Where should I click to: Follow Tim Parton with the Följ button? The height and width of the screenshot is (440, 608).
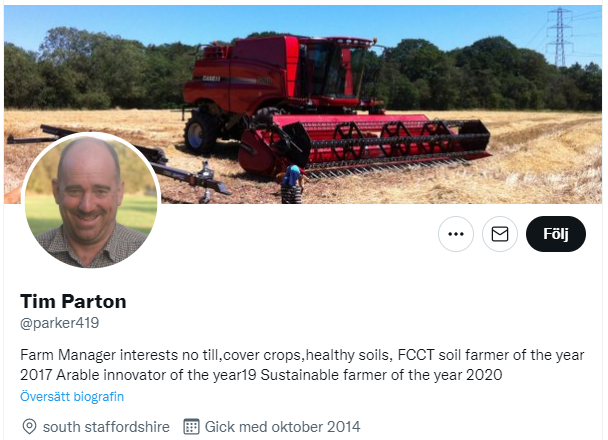click(556, 234)
